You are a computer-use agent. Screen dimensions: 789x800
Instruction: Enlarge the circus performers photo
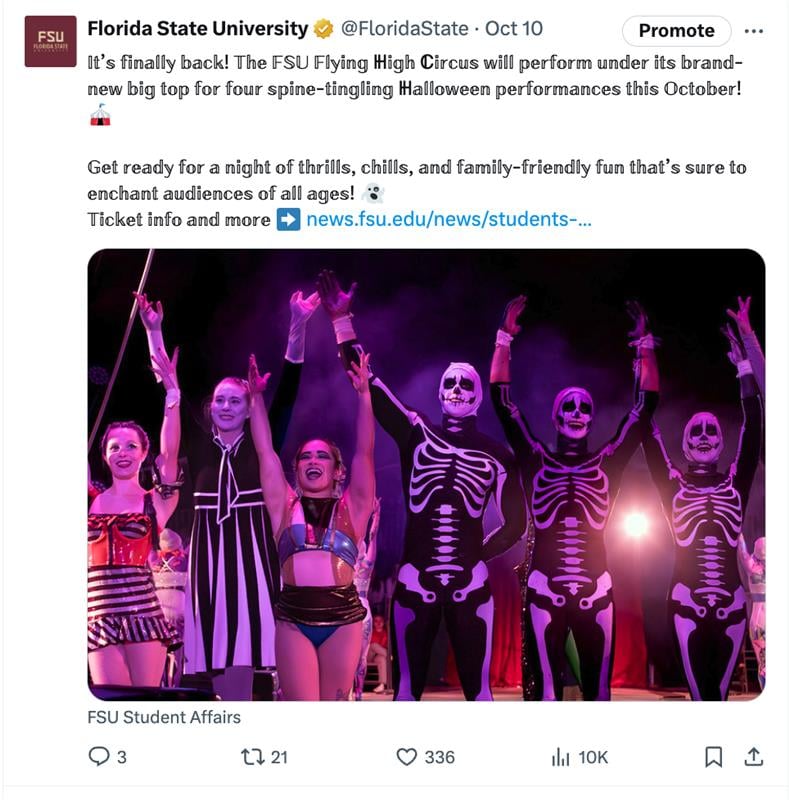(426, 474)
